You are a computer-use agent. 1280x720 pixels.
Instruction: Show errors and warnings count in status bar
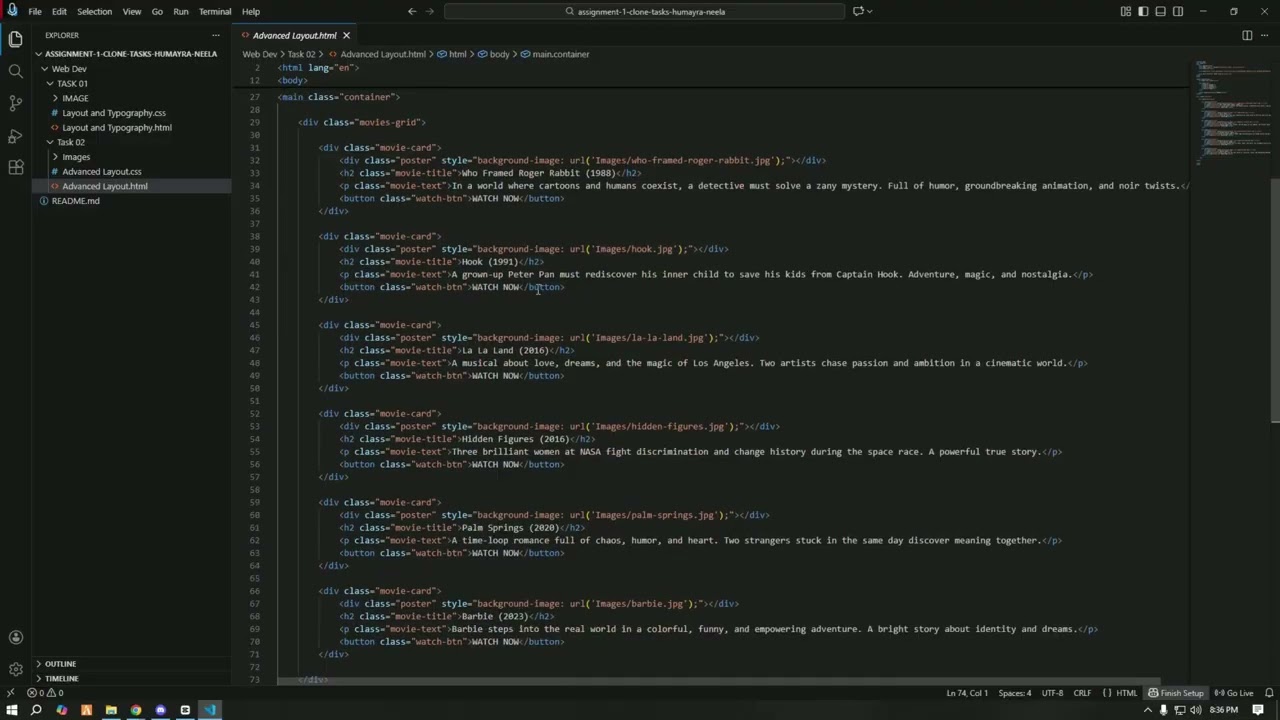pos(45,693)
